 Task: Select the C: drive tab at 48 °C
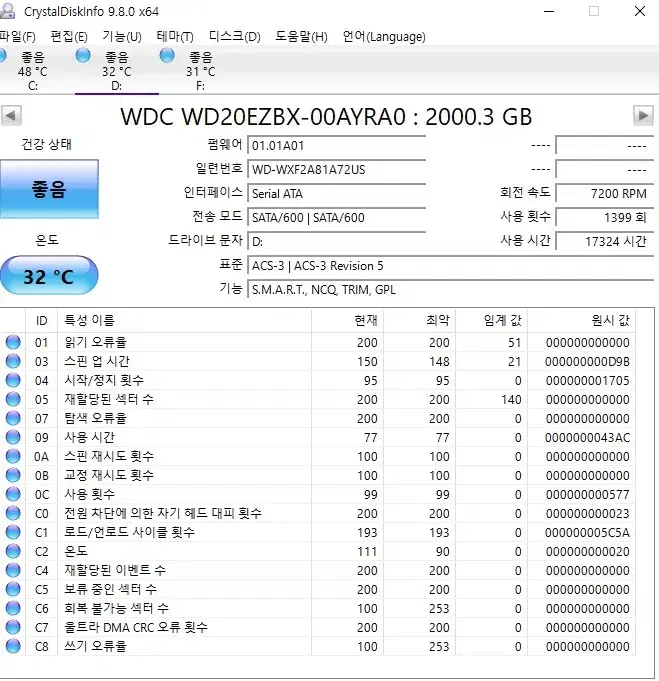tap(33, 70)
